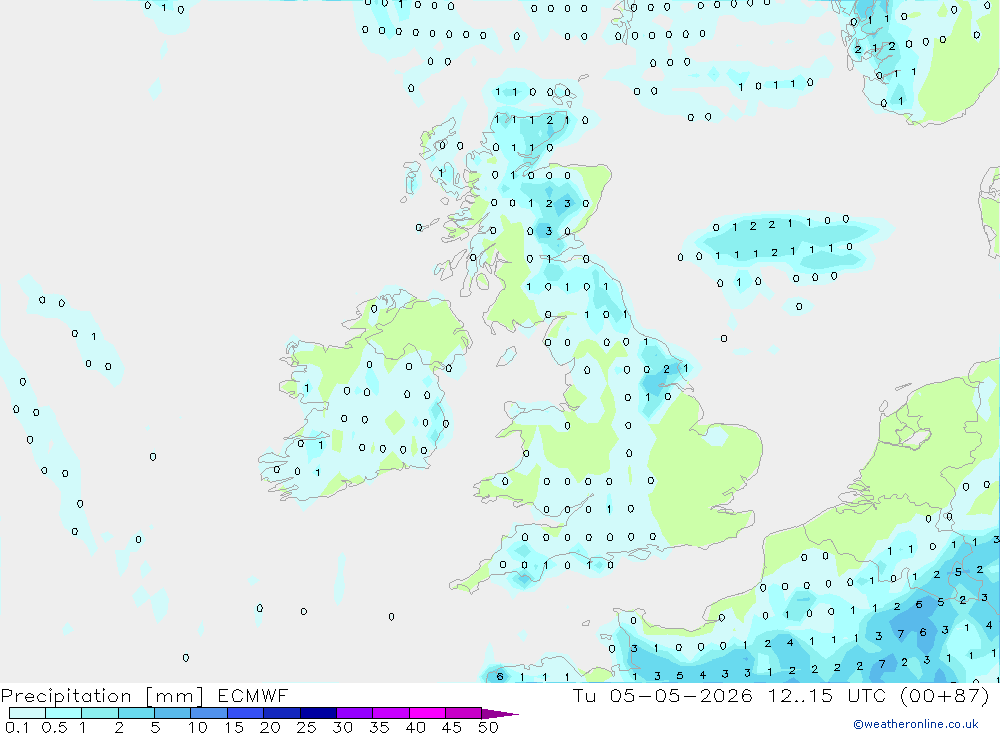The width and height of the screenshot is (1000, 733).
Task: Click the '50' legend scale label
Action: coord(488,727)
